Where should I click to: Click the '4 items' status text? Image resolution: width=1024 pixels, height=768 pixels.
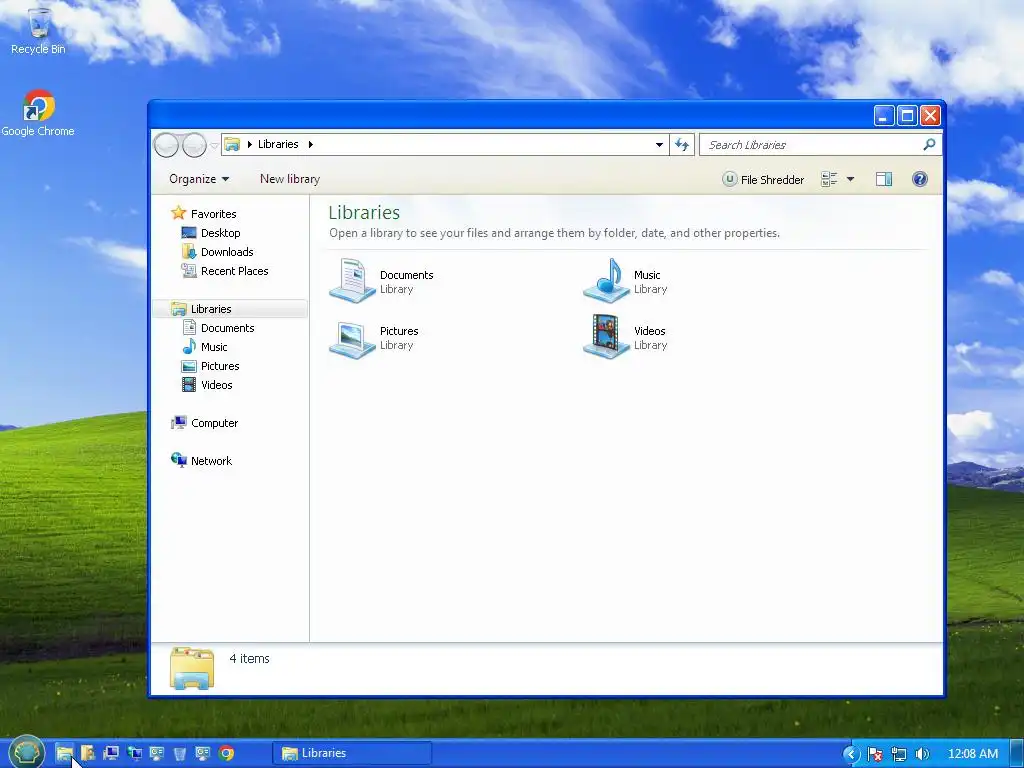[x=249, y=658]
